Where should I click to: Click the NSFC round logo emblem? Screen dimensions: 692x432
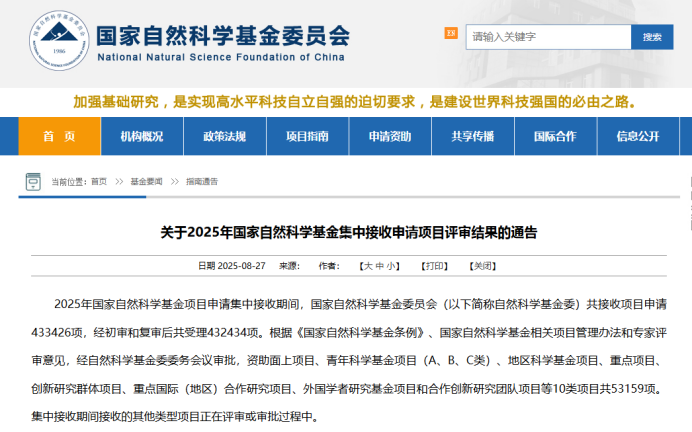[x=59, y=41]
